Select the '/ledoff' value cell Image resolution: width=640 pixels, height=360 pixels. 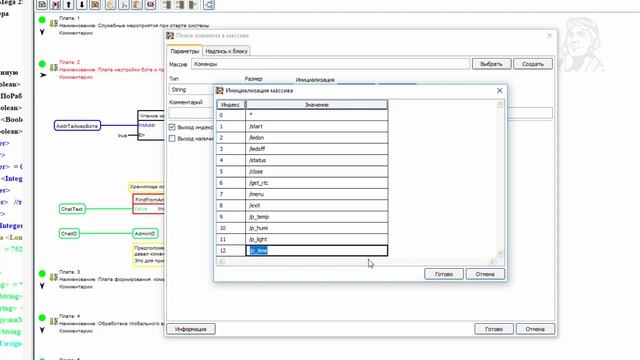pyautogui.click(x=317, y=149)
